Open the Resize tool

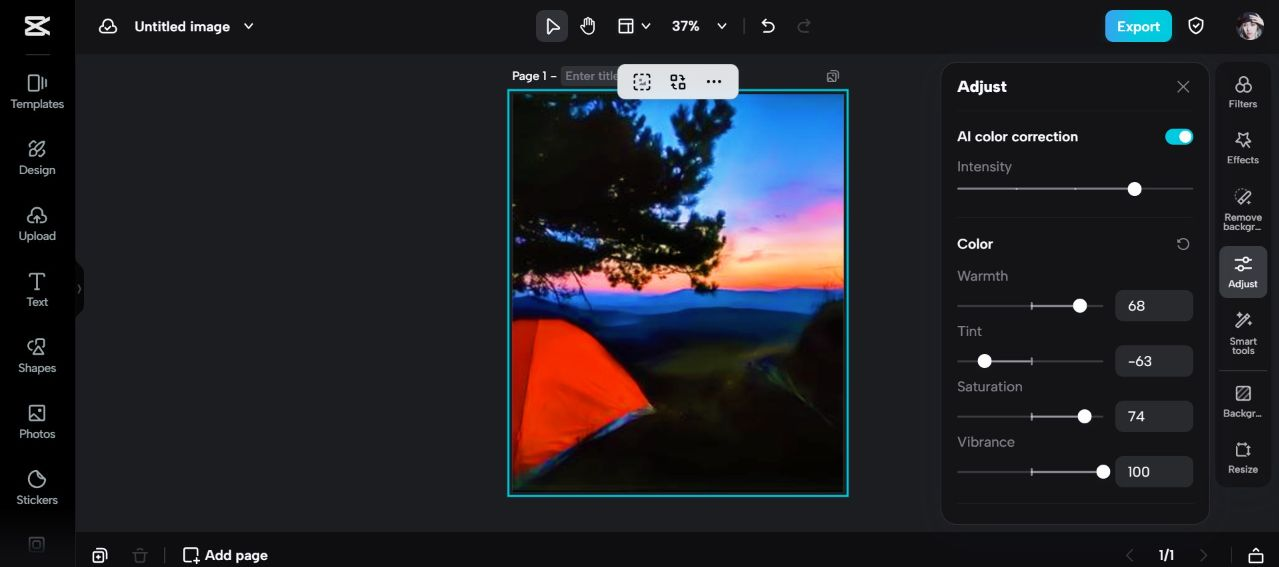click(x=1243, y=458)
